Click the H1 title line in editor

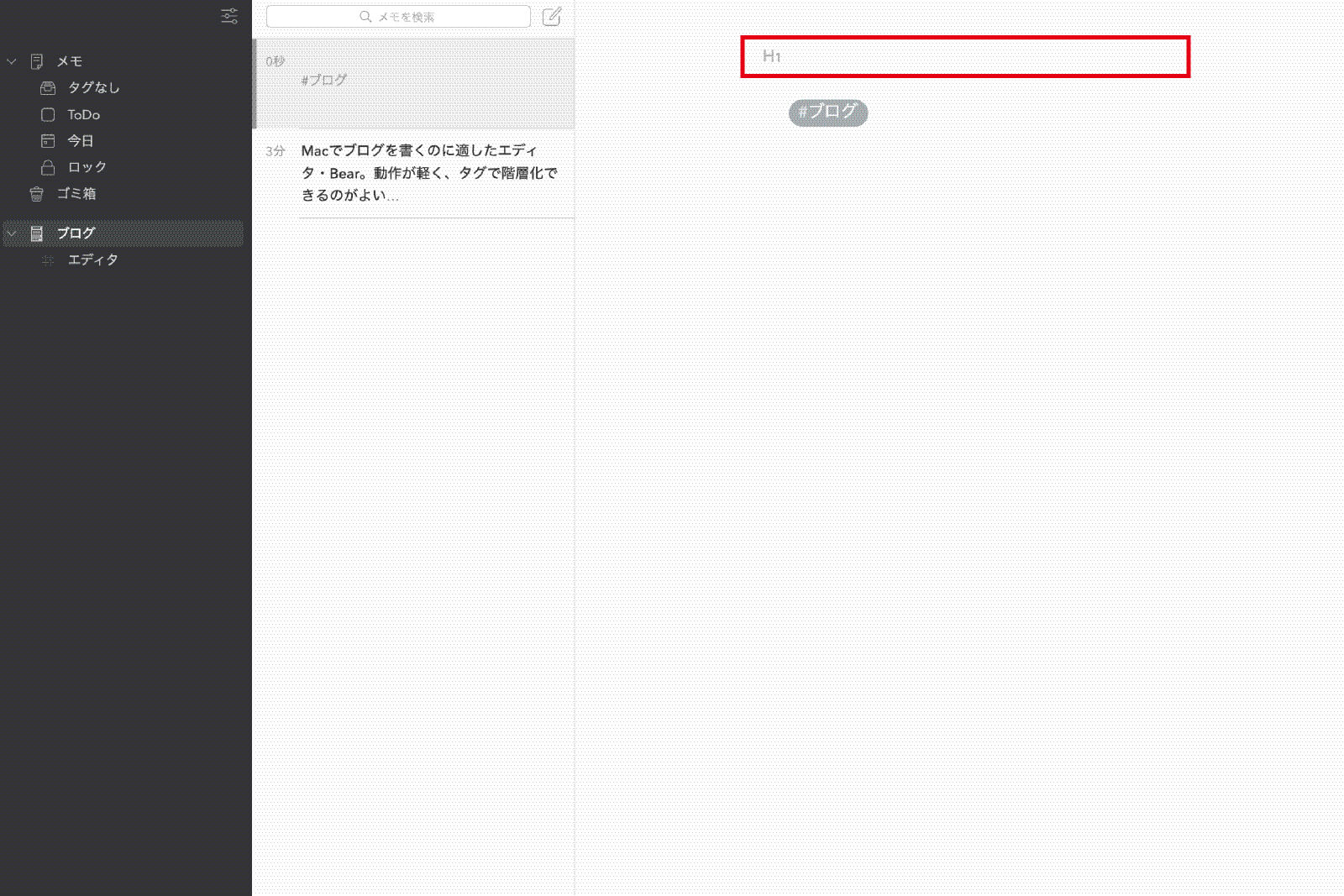(965, 57)
